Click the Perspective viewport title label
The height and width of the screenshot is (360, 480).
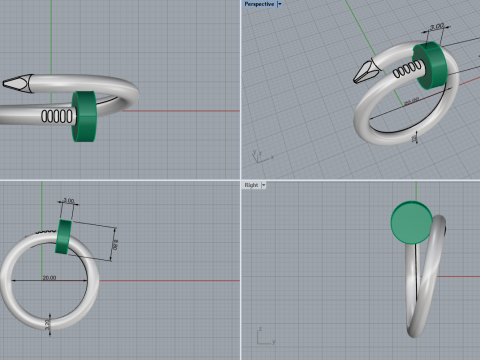(259, 4)
